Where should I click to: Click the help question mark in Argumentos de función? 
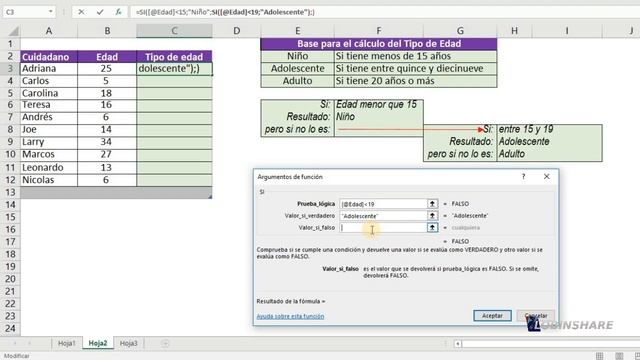(523, 176)
